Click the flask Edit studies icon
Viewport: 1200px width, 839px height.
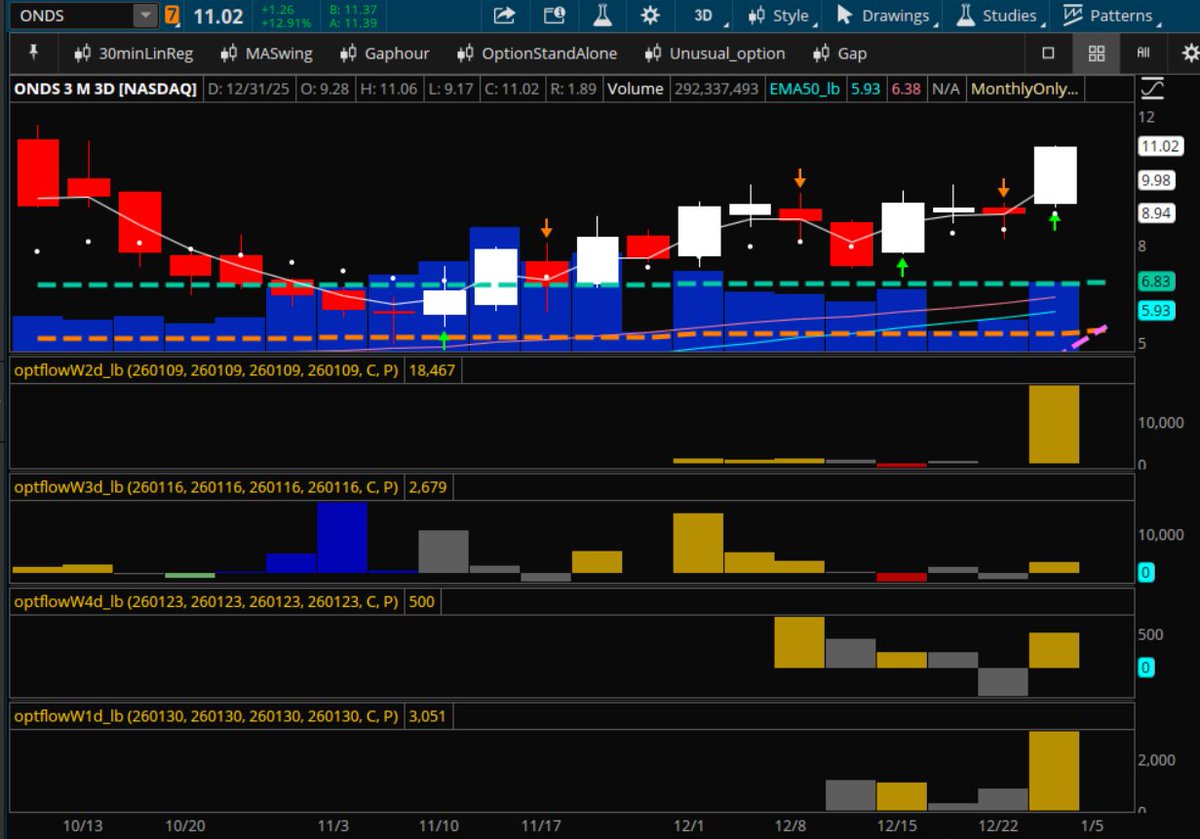(602, 16)
